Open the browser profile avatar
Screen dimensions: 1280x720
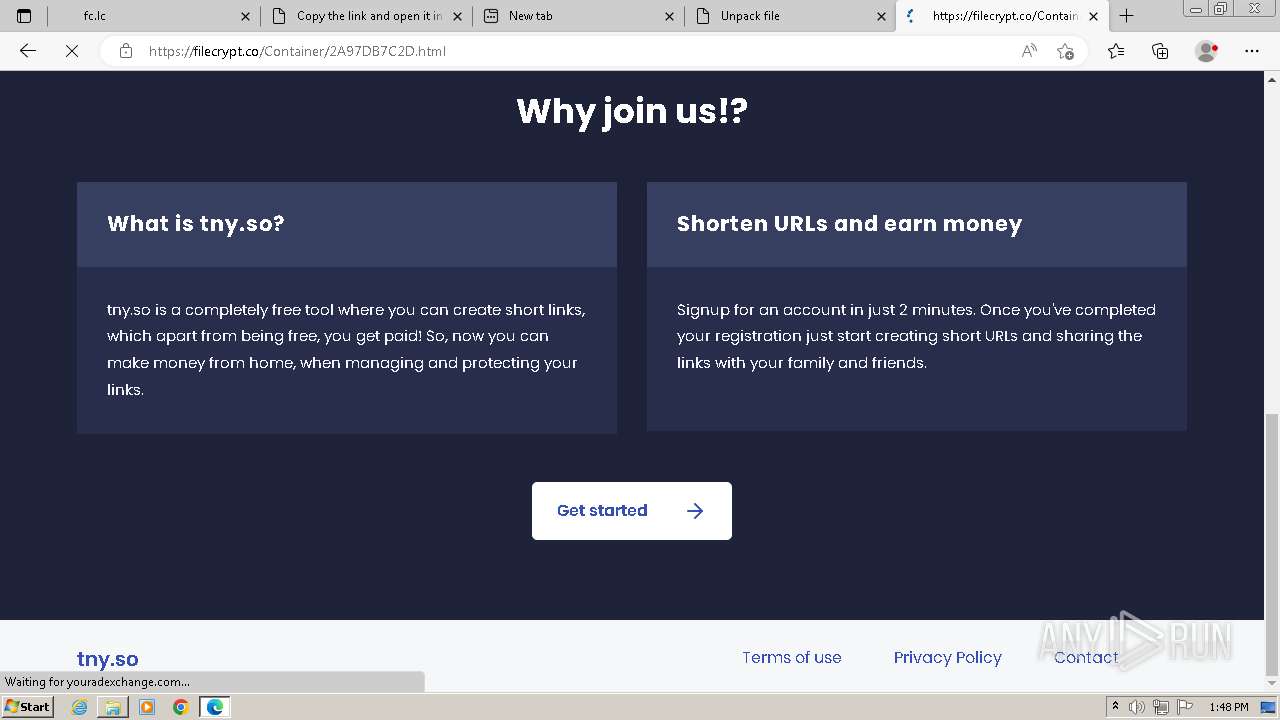pyautogui.click(x=1207, y=51)
